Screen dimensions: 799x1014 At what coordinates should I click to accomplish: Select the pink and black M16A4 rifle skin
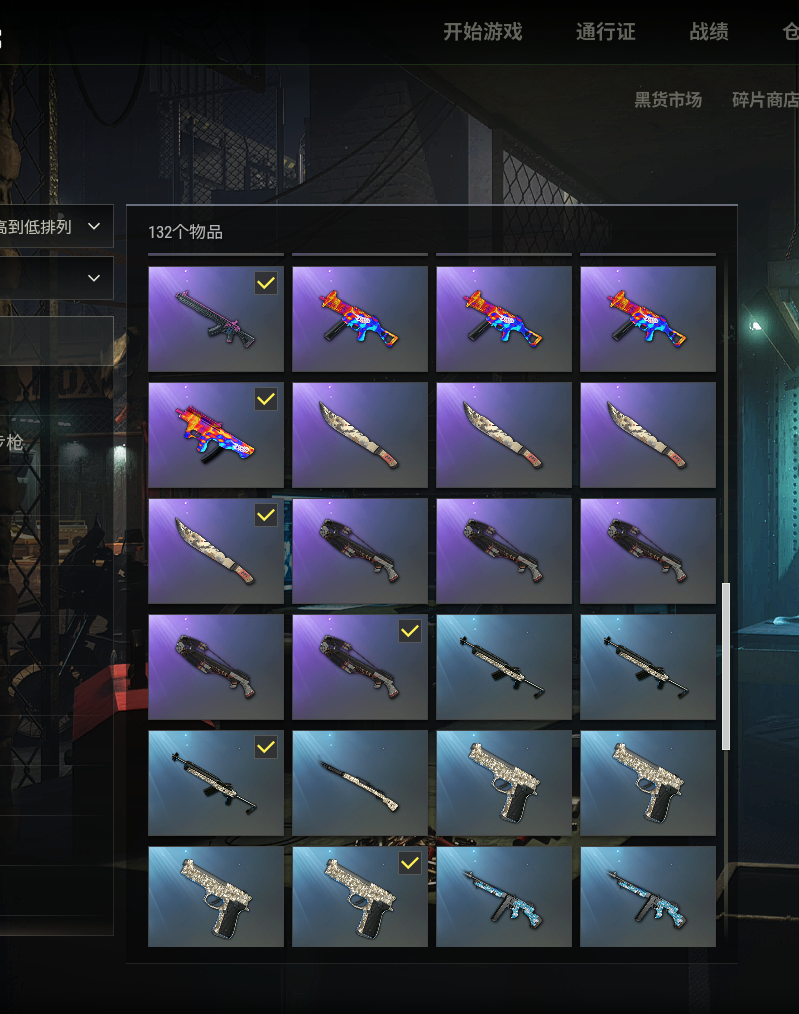click(215, 319)
